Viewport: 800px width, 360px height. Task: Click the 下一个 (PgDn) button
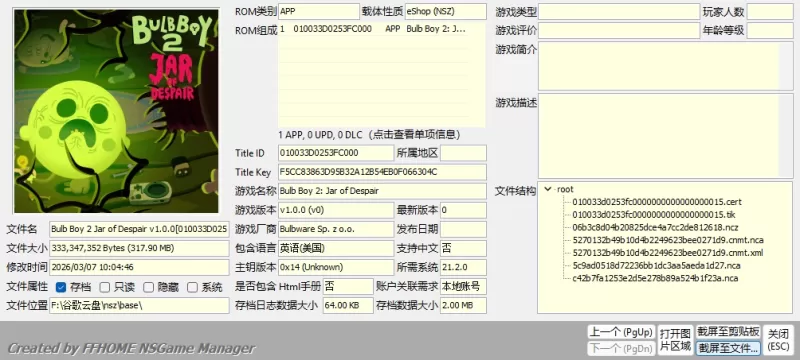pos(620,348)
